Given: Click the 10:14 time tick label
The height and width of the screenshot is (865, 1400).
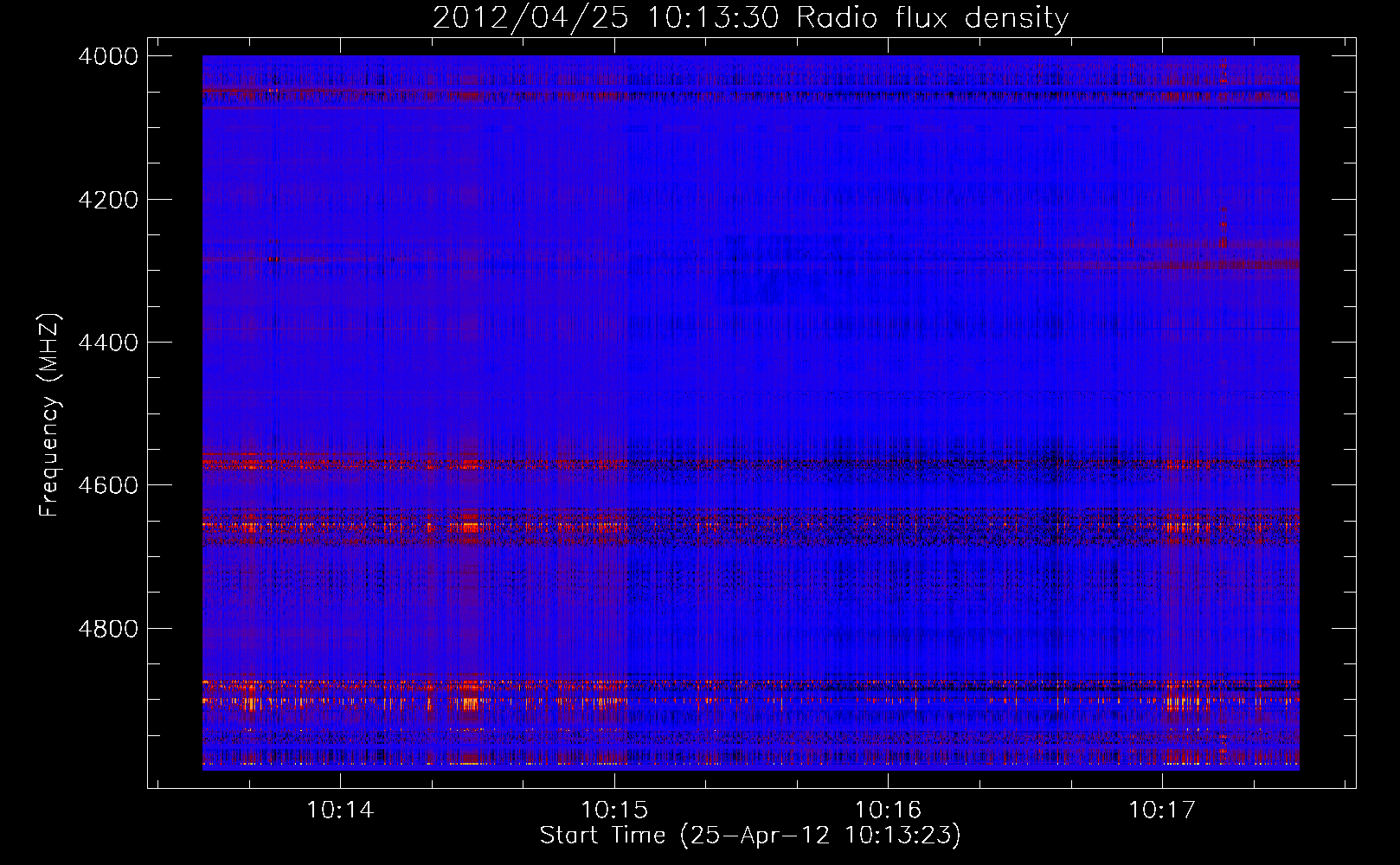Looking at the screenshot, I should (x=340, y=811).
